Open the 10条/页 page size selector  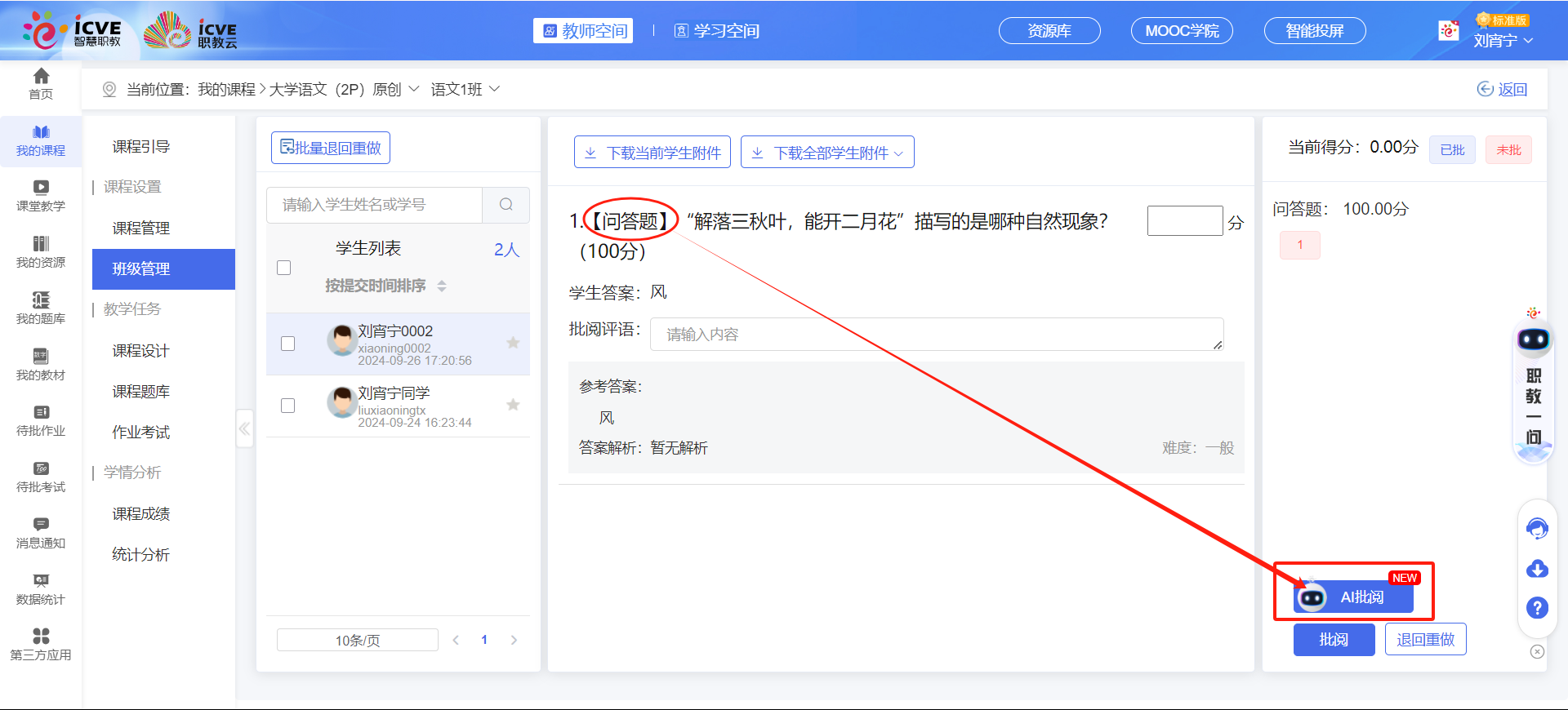click(357, 641)
